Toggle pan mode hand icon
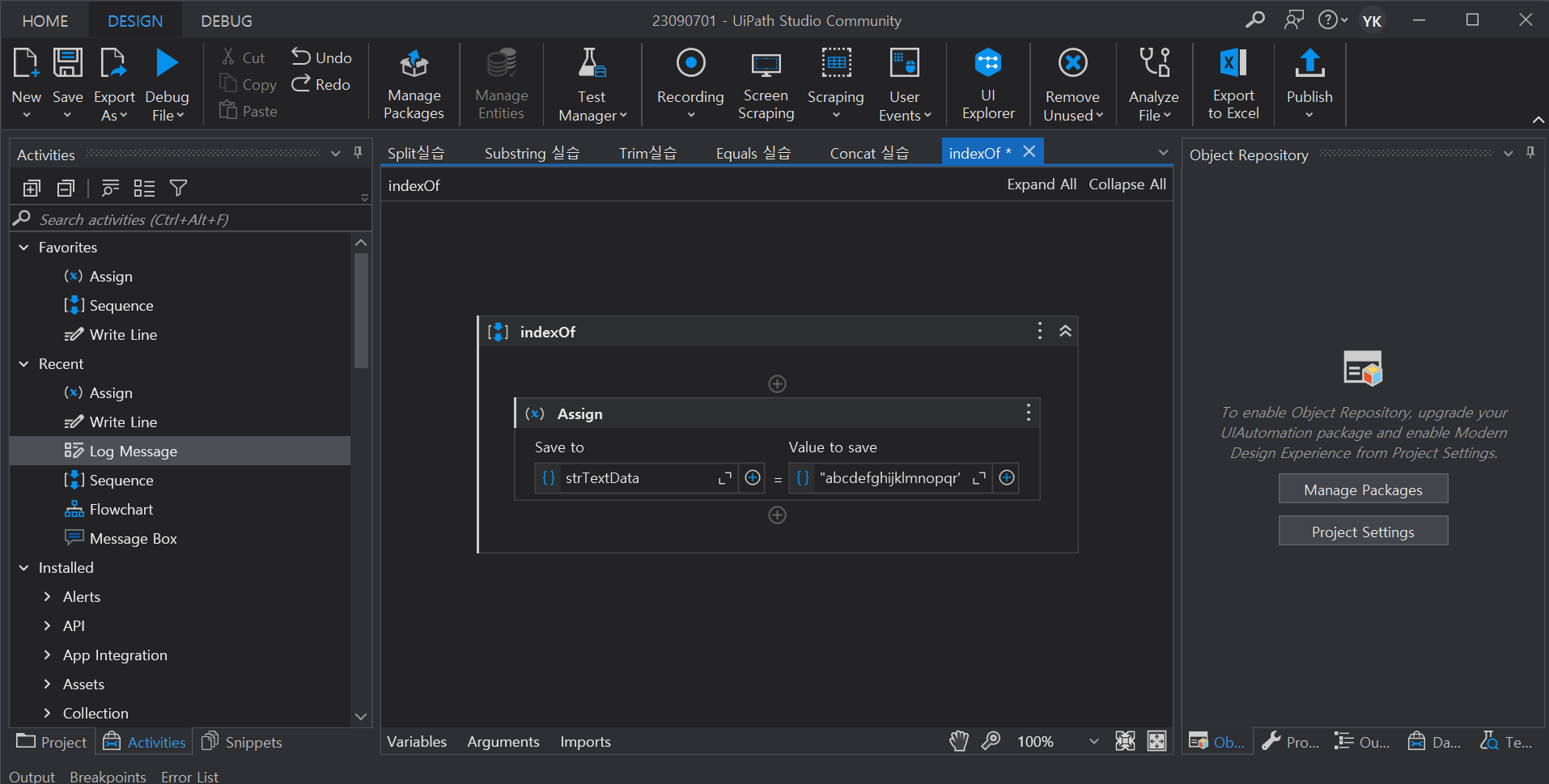Image resolution: width=1549 pixels, height=784 pixels. click(959, 740)
